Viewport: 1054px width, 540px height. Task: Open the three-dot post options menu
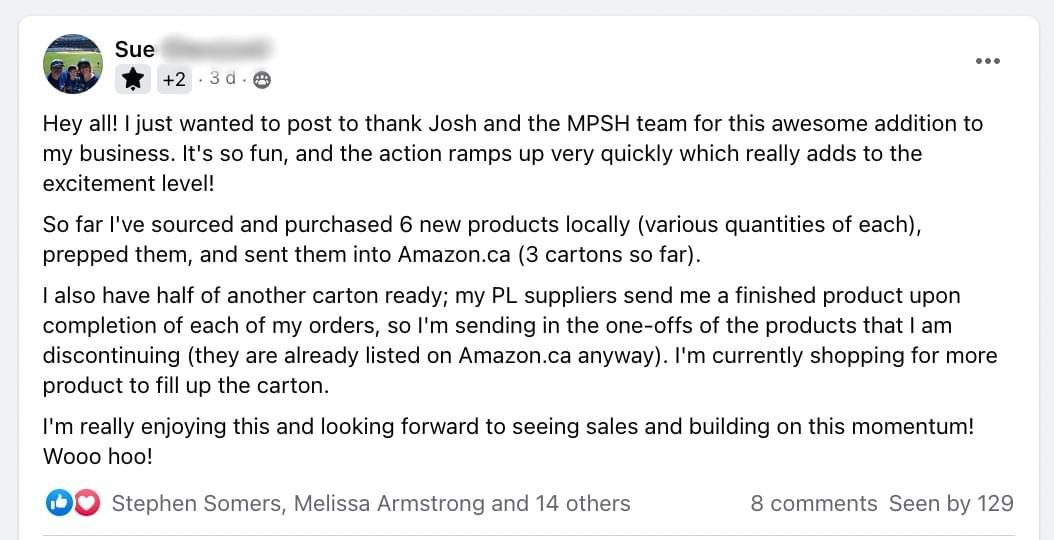(x=987, y=61)
